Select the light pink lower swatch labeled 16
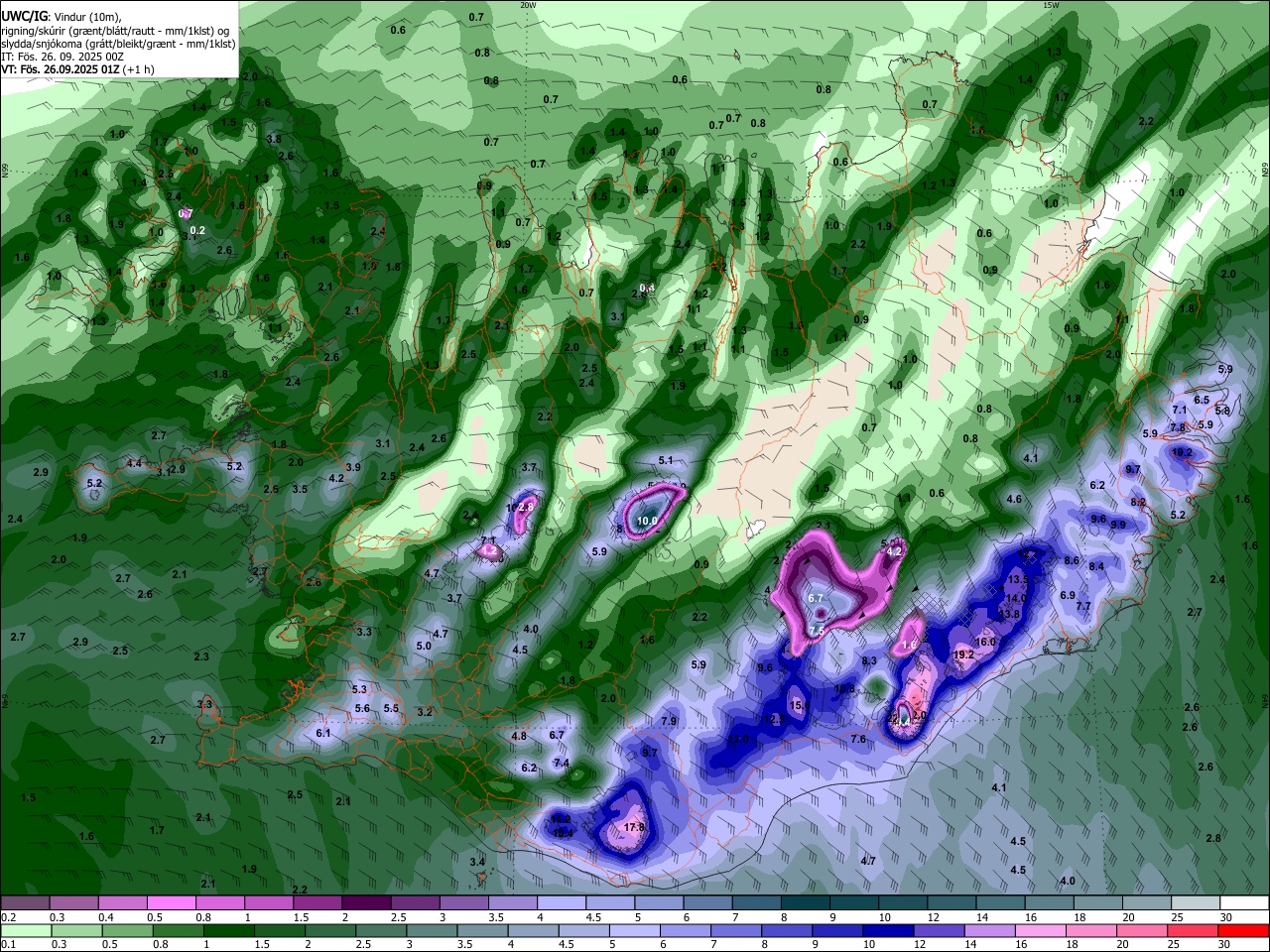 [1041, 930]
